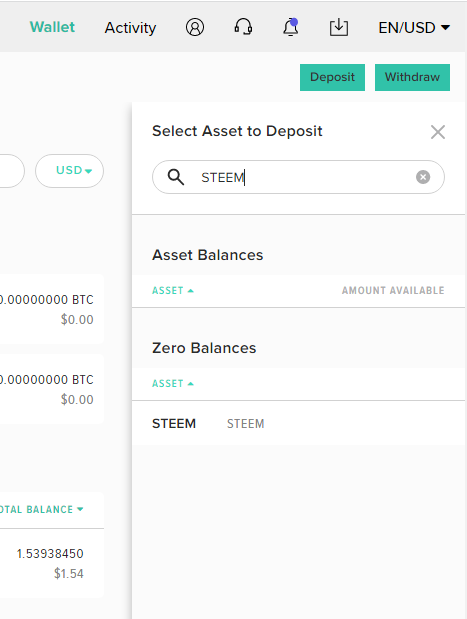Click the 1.53938450 balance row
467x619 pixels.
51,563
